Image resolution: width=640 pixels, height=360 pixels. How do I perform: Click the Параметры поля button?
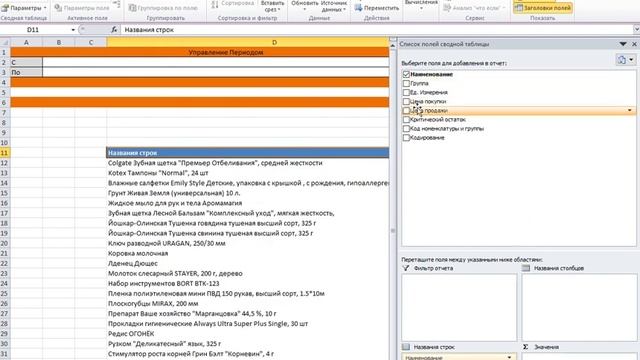(x=82, y=8)
